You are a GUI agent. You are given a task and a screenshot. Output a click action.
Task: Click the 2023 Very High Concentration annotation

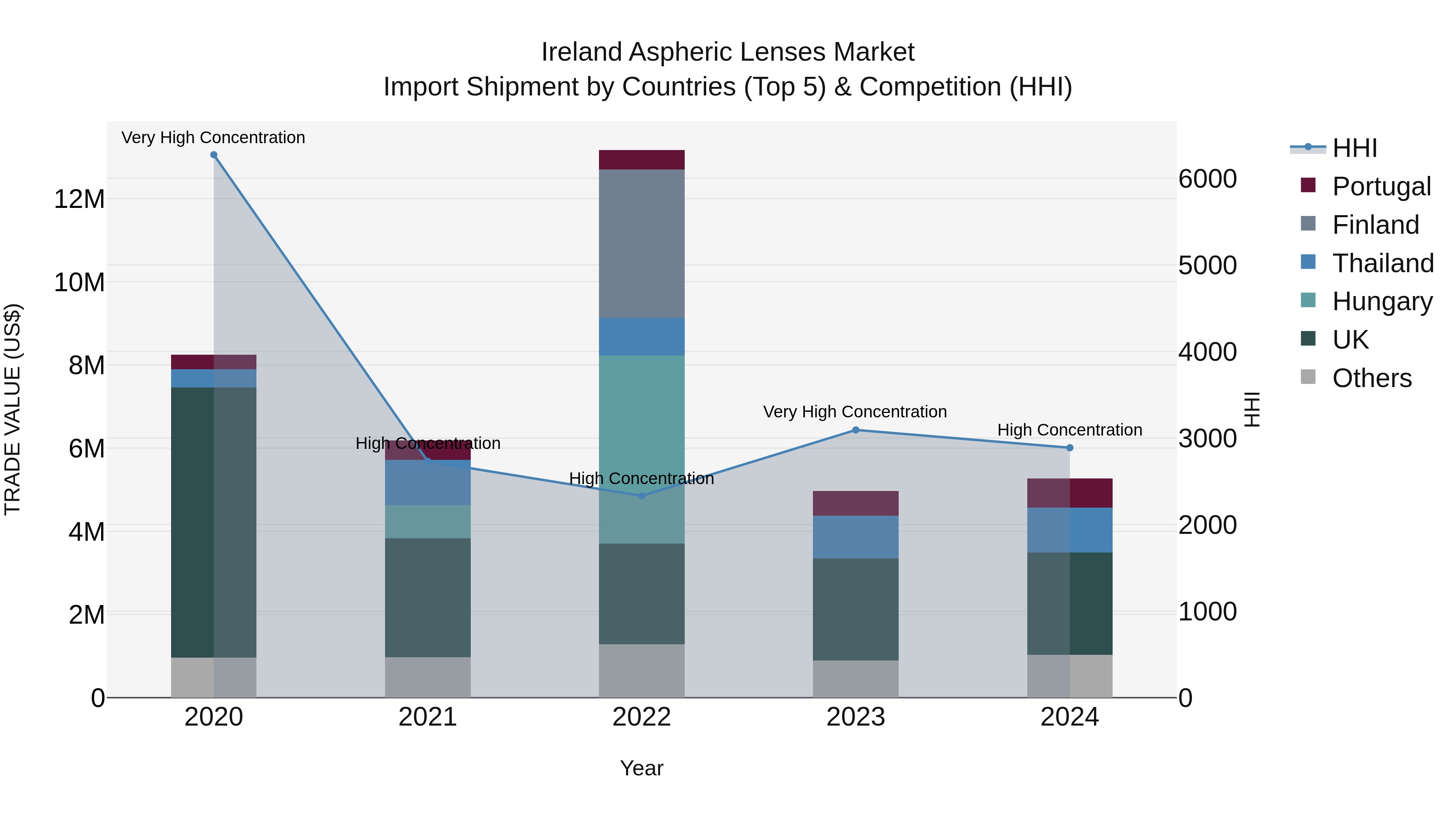click(x=855, y=411)
